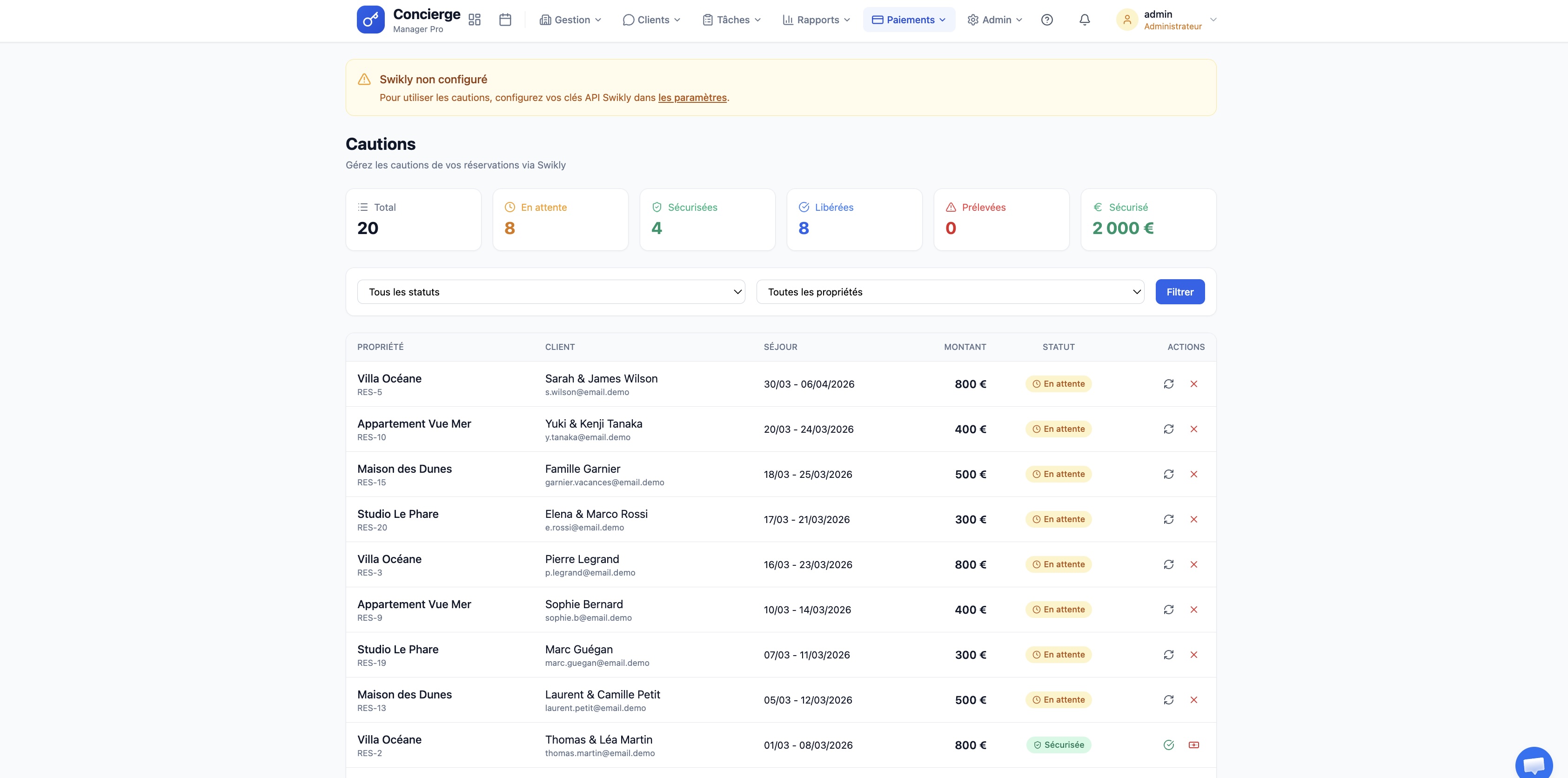1568x778 pixels.
Task: Cancel the Famille Garnier caution
Action: [x=1193, y=474]
